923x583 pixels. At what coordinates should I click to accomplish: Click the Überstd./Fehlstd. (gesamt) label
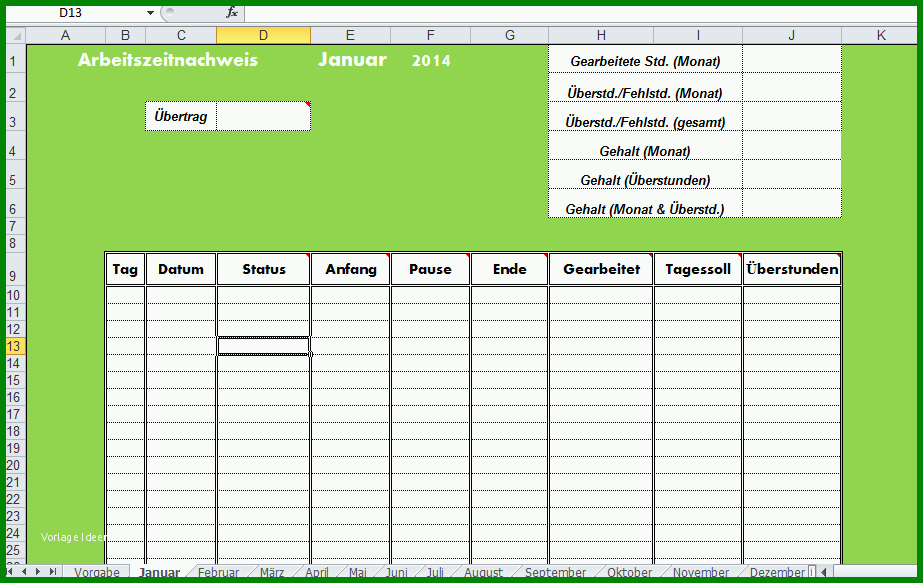tap(645, 122)
